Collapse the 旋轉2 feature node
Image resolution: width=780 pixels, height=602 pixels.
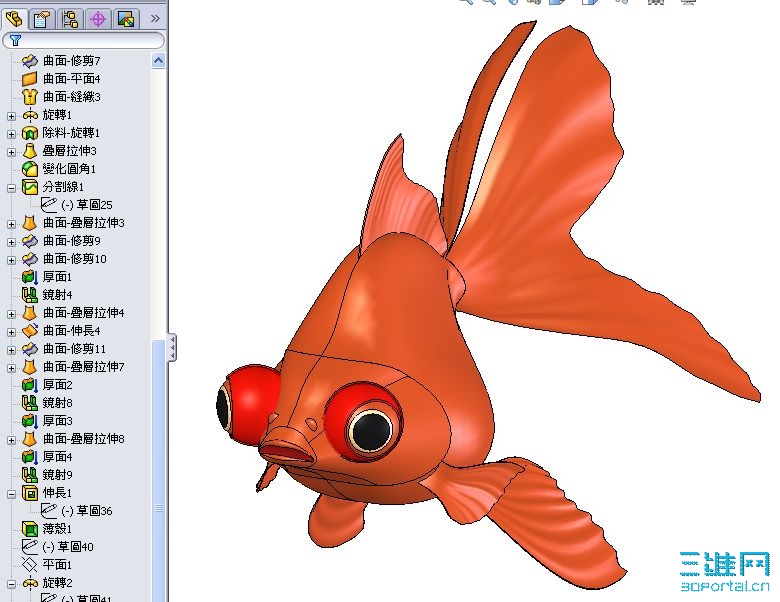click(11, 584)
